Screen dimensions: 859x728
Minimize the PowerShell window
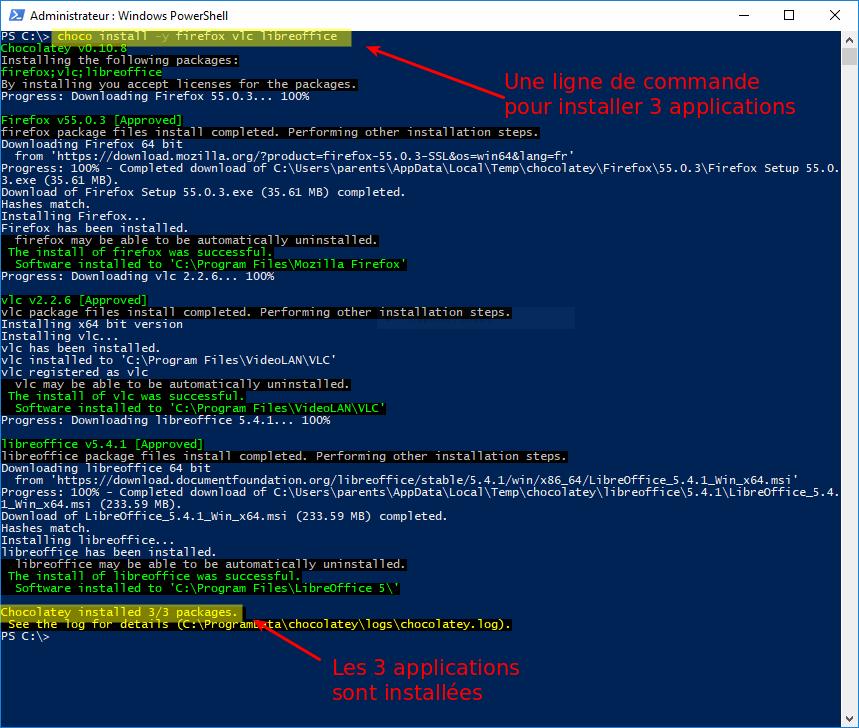click(x=744, y=15)
